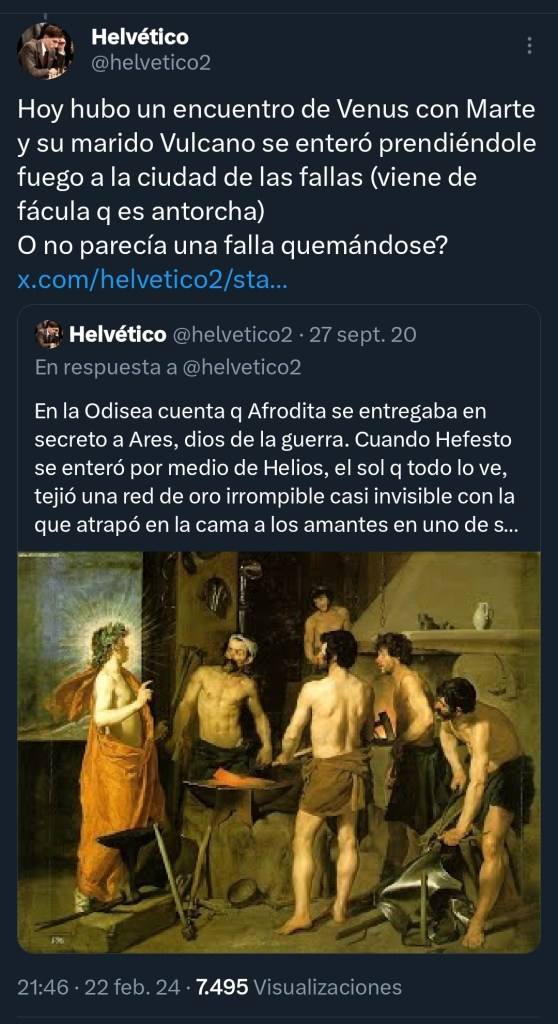This screenshot has height=1024, width=558.
Task: Click Helvético name in the quoted tweet
Action: pos(117,335)
